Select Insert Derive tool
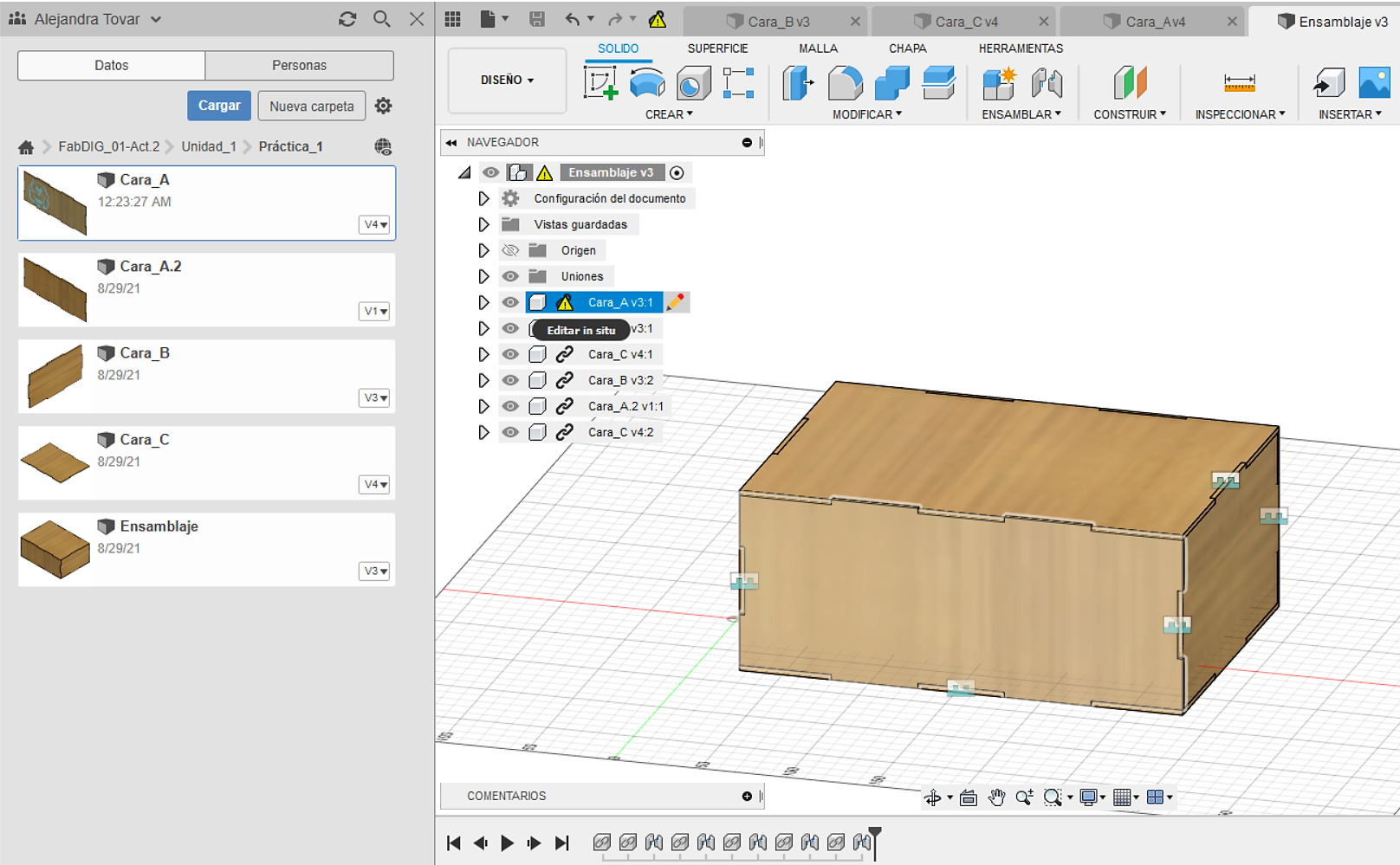1400x865 pixels. (1329, 84)
